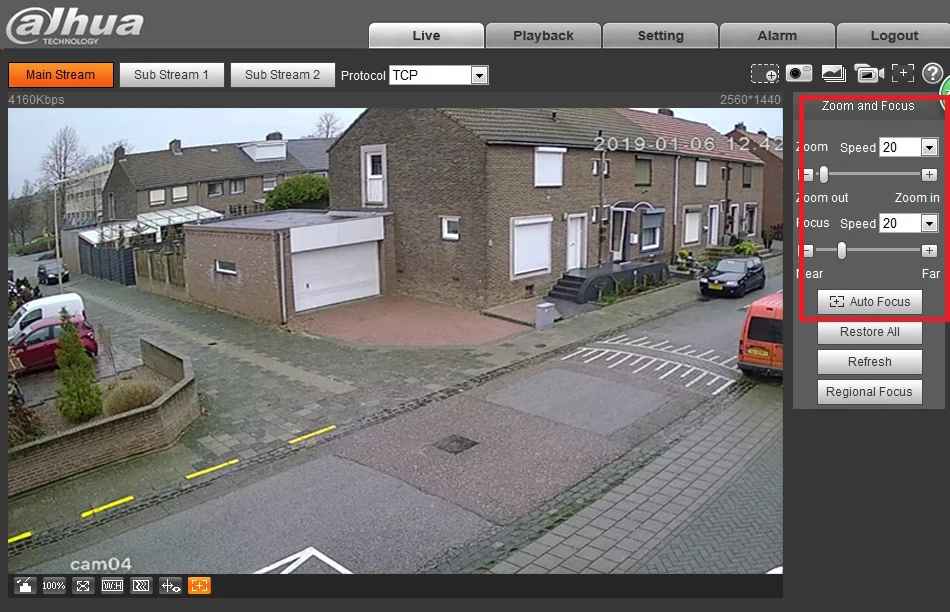The width and height of the screenshot is (950, 612).
Task: Click the triple snapshot icon
Action: pos(834,73)
